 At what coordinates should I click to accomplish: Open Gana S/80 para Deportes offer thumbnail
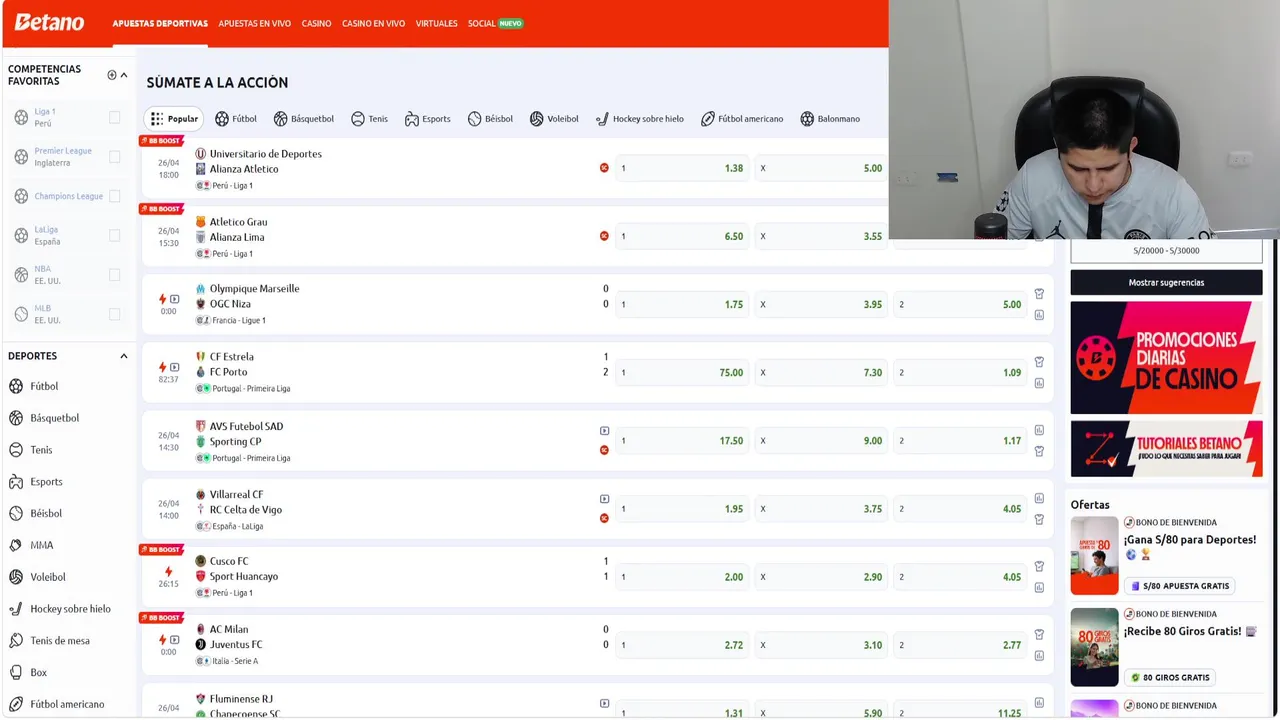pos(1094,556)
